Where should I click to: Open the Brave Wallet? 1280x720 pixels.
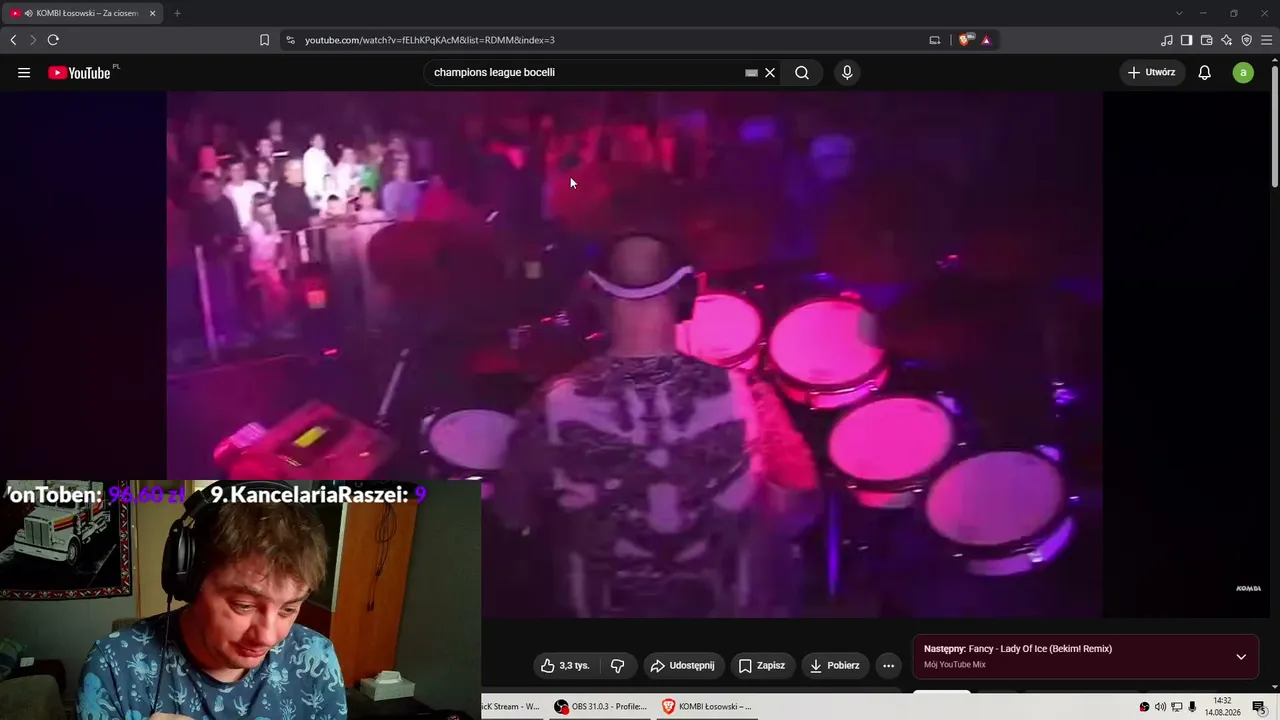pos(1206,40)
